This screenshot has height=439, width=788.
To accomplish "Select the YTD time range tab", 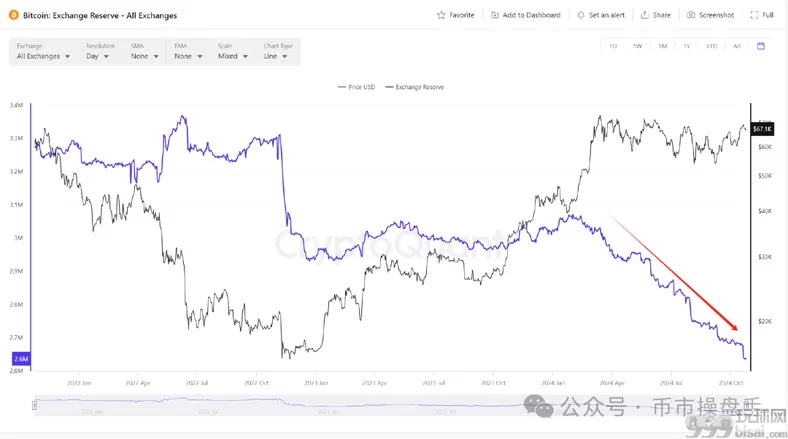I will click(712, 46).
